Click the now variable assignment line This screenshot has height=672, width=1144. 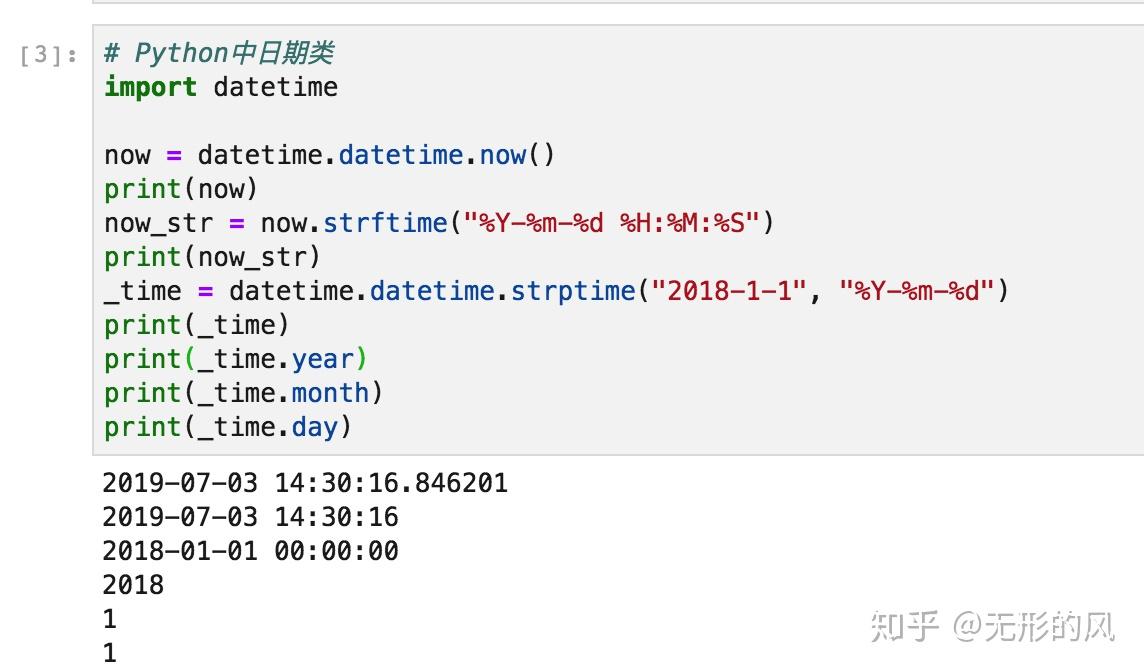click(329, 155)
